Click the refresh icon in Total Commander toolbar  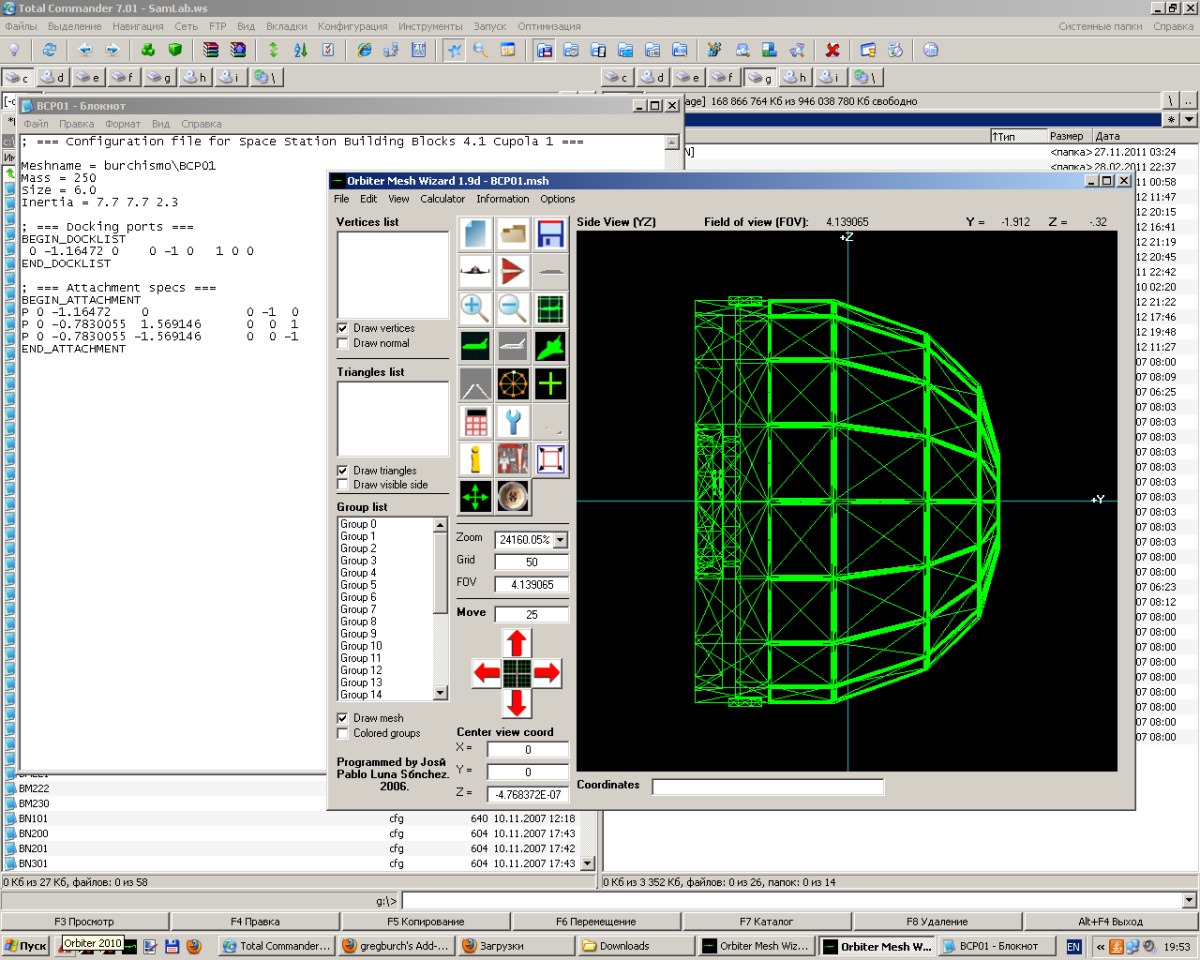coord(49,50)
